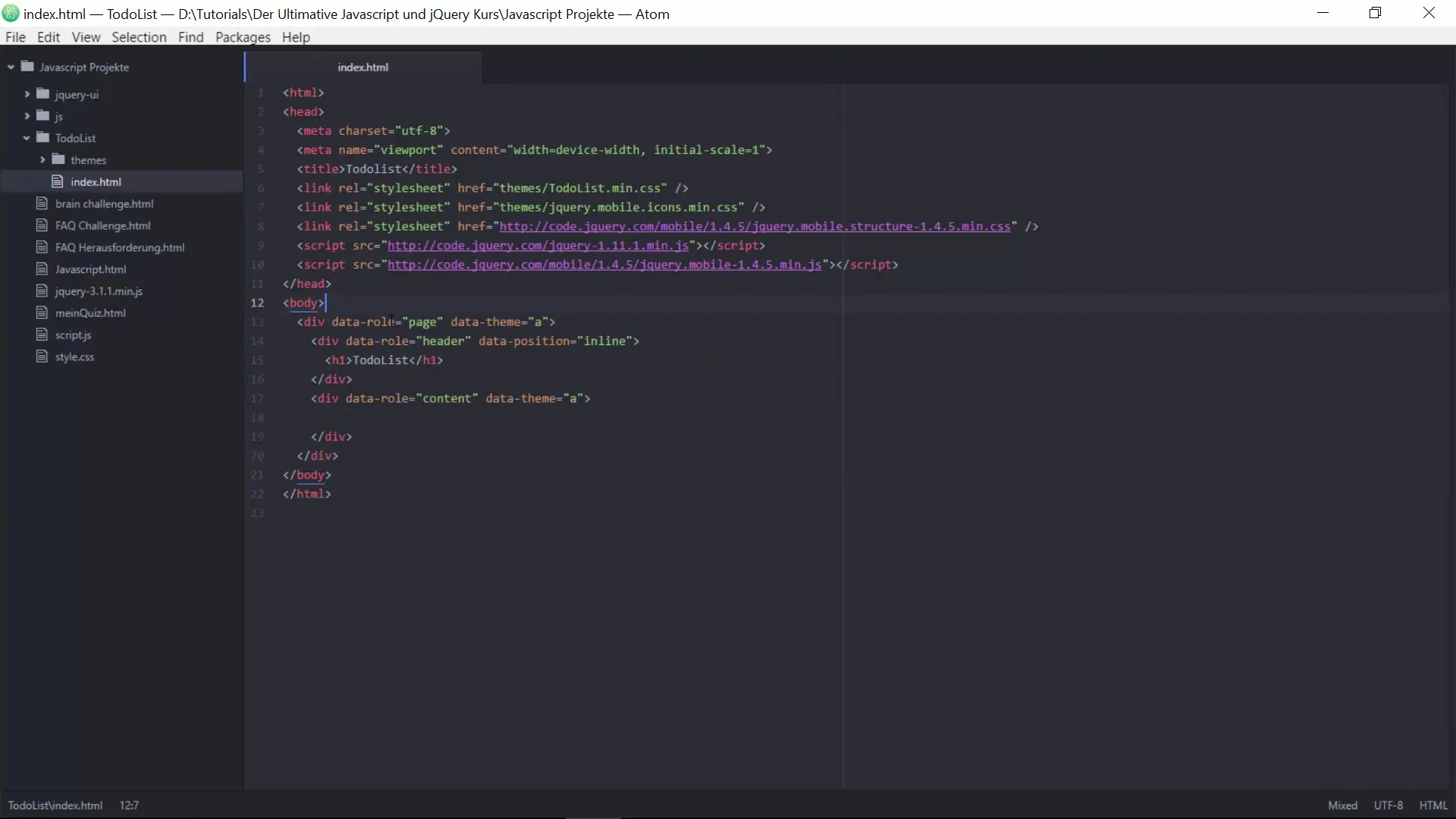Expand the themes folder arrow
The width and height of the screenshot is (1456, 819).
pos(42,160)
